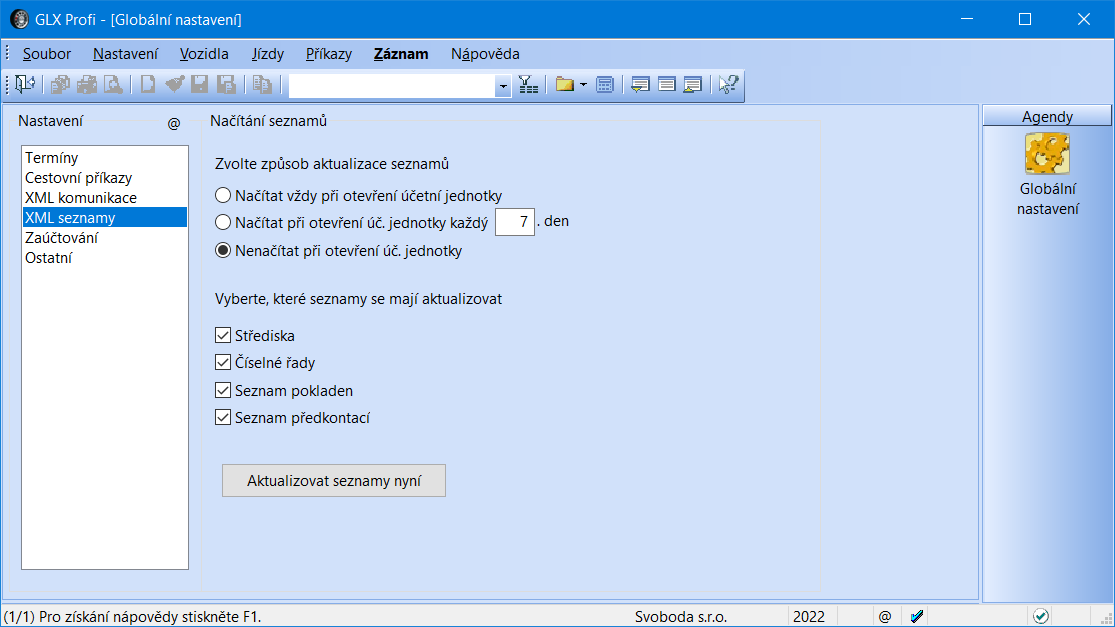Viewport: 1115px width, 627px height.
Task: Click the context help pointer icon
Action: pos(728,85)
